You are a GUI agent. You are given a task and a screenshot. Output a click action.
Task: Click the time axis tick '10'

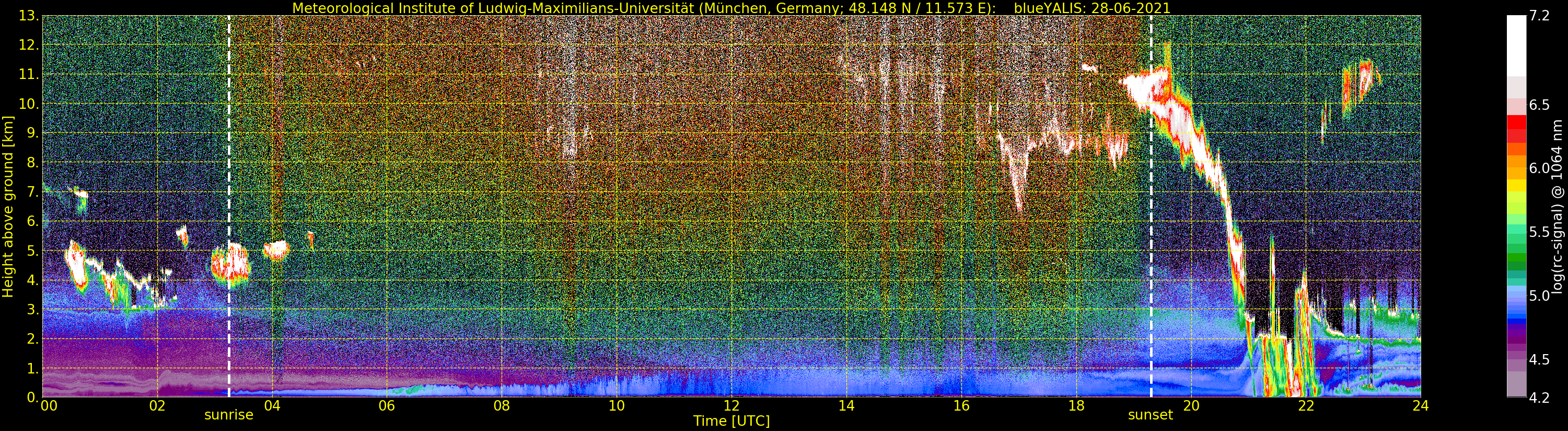[617, 406]
